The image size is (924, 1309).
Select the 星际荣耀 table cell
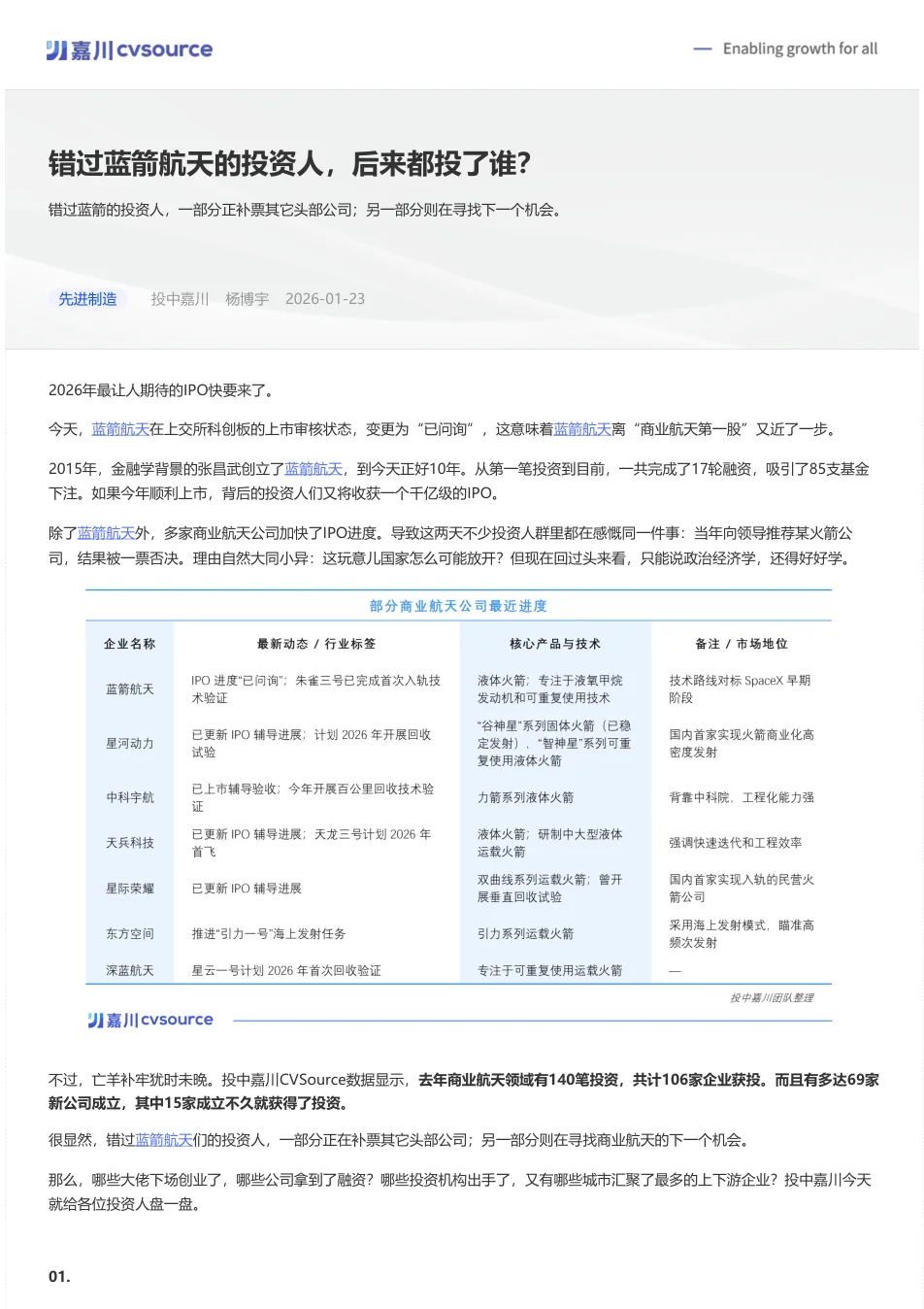click(130, 889)
